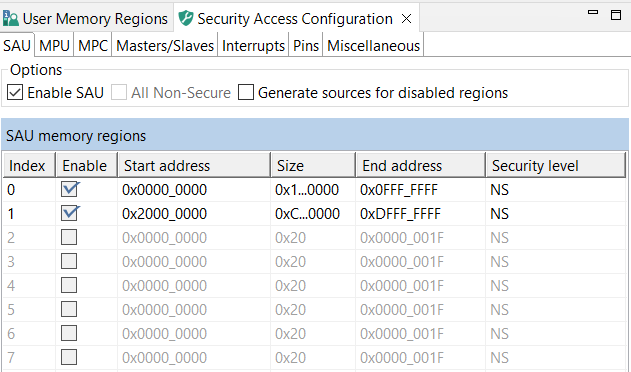The height and width of the screenshot is (372, 631).
Task: Click security level NS of region 3
Action: tap(499, 262)
